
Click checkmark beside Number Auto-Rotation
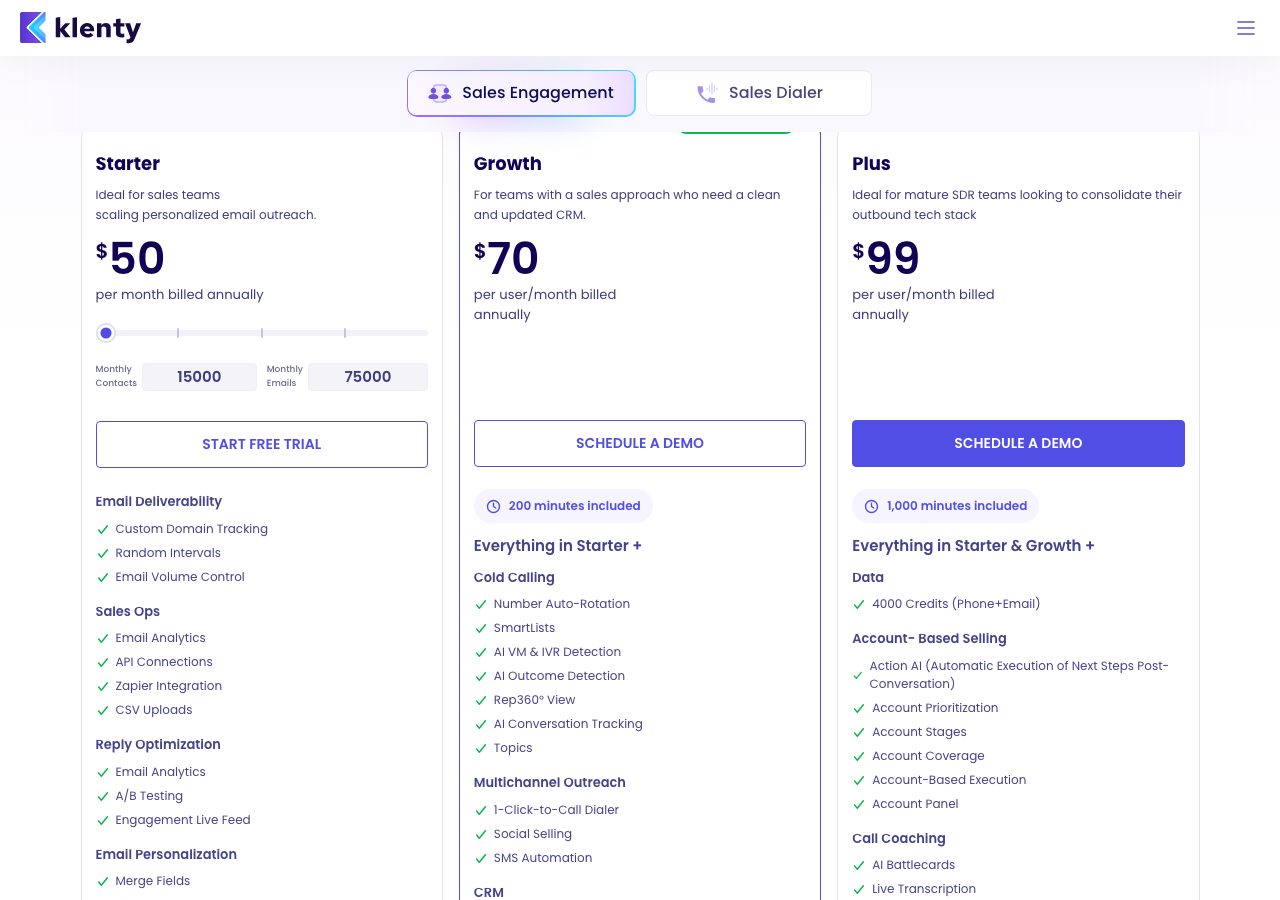click(x=480, y=604)
